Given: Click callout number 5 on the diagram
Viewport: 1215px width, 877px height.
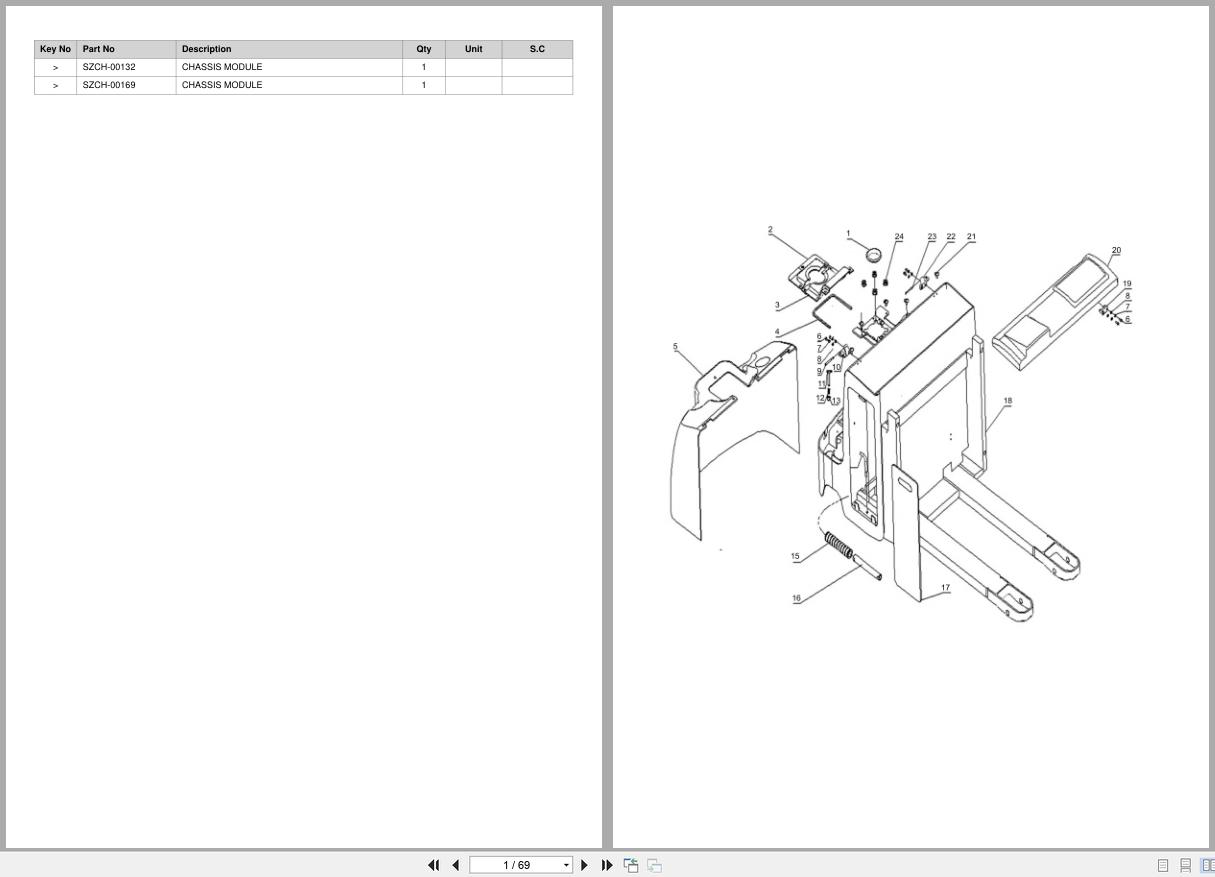Looking at the screenshot, I should [x=675, y=347].
